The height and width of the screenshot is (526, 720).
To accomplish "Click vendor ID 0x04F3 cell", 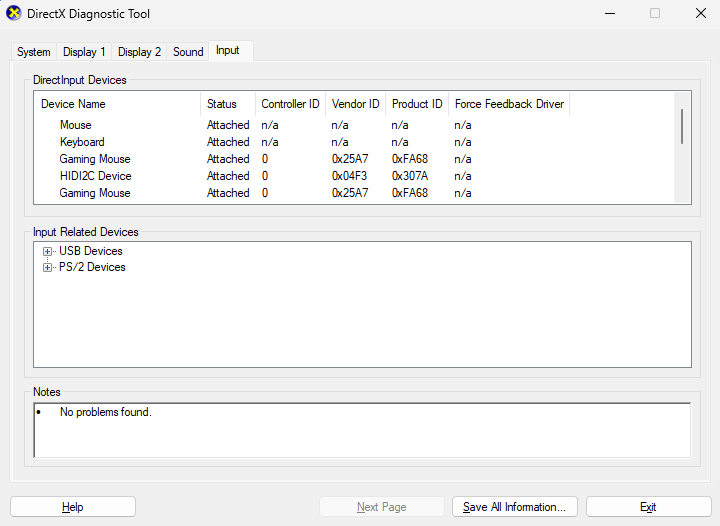I will (349, 176).
